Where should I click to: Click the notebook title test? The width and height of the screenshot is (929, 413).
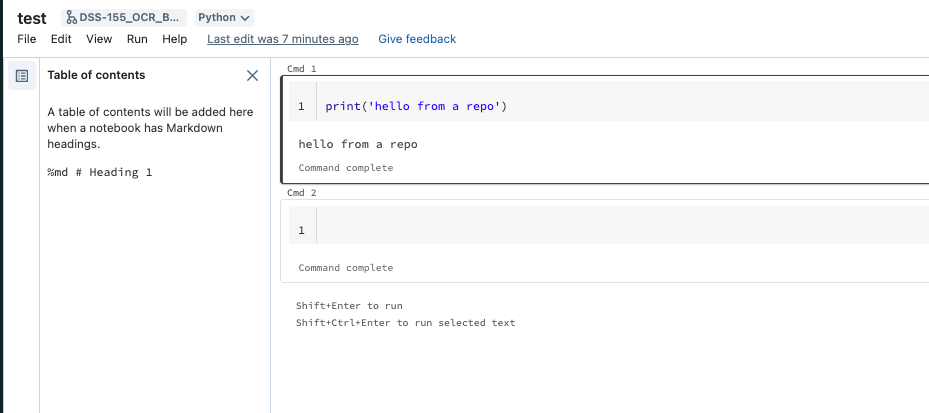point(32,18)
